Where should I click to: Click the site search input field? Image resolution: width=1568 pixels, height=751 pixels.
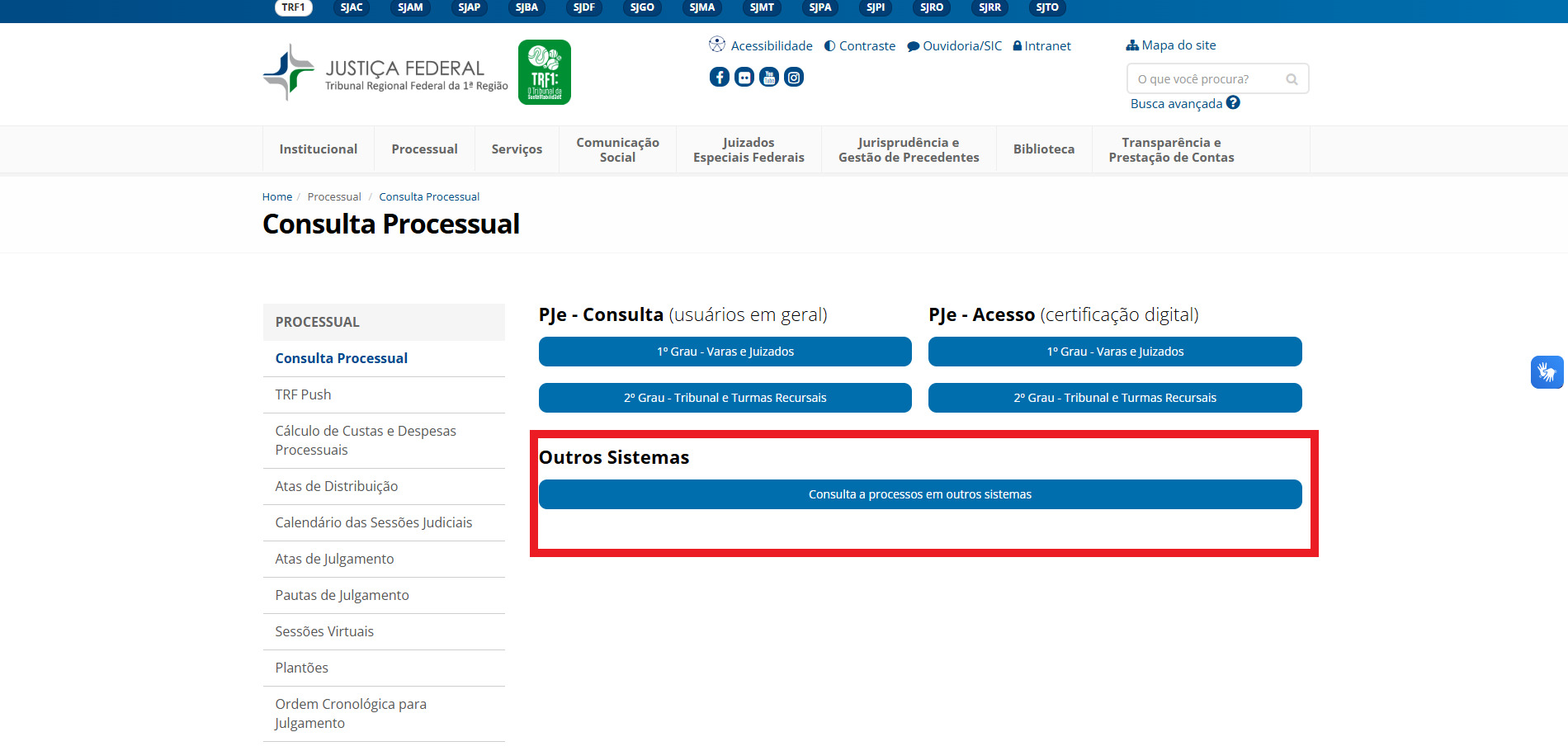[x=1205, y=79]
